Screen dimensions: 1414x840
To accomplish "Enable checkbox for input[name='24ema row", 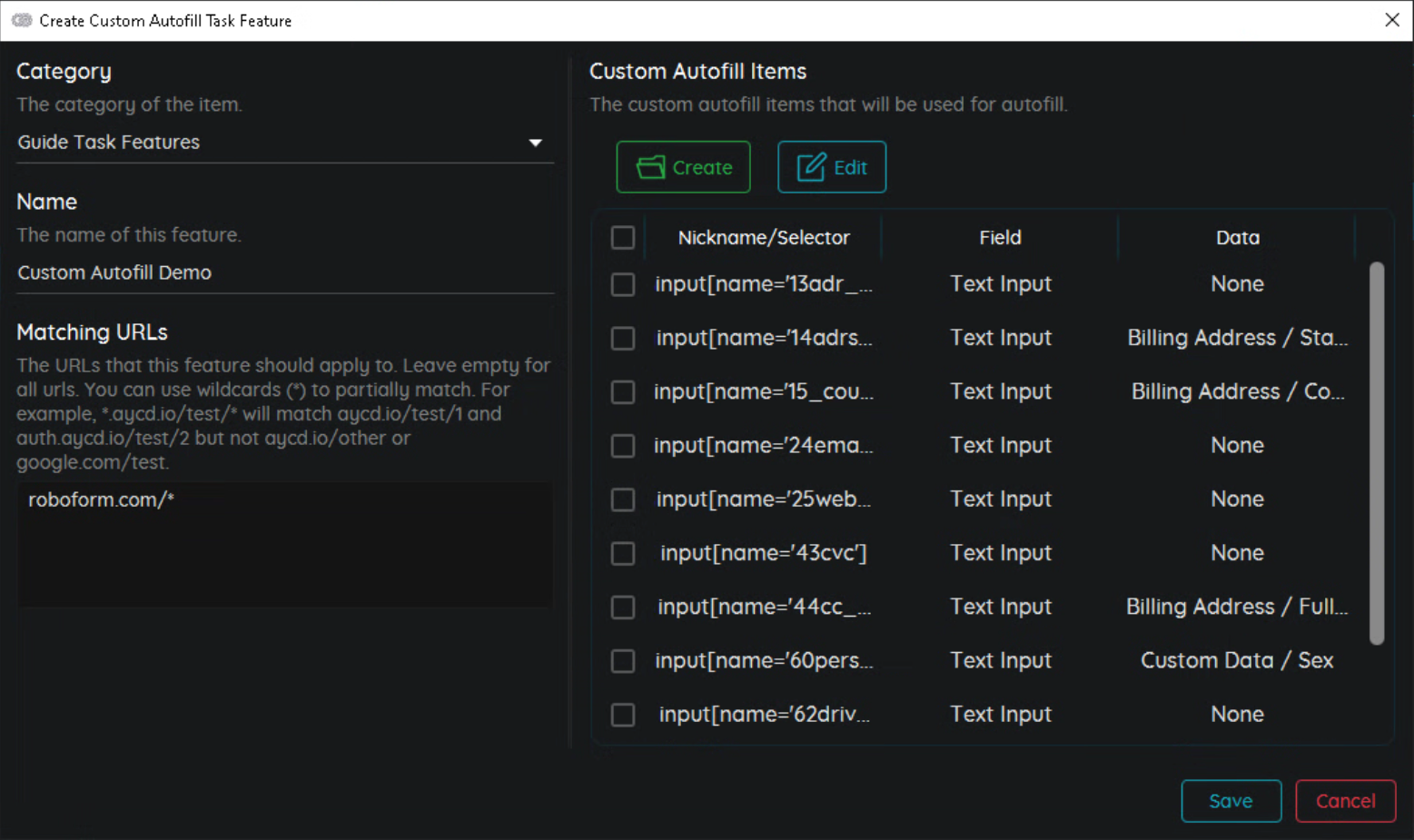I will tap(623, 446).
